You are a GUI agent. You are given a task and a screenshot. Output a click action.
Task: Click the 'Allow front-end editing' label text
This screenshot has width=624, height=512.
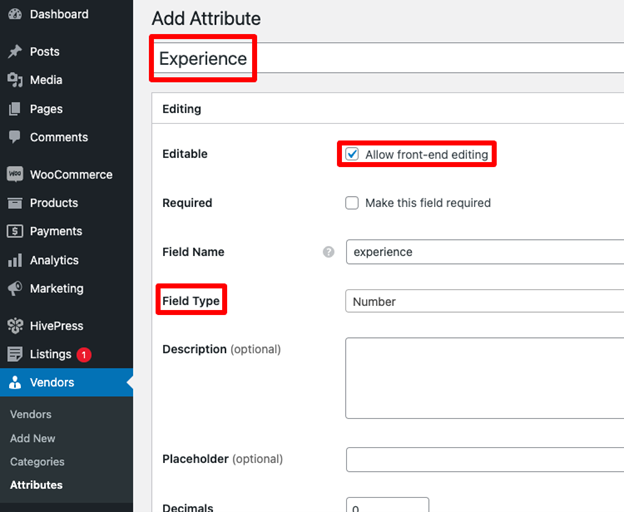(427, 154)
